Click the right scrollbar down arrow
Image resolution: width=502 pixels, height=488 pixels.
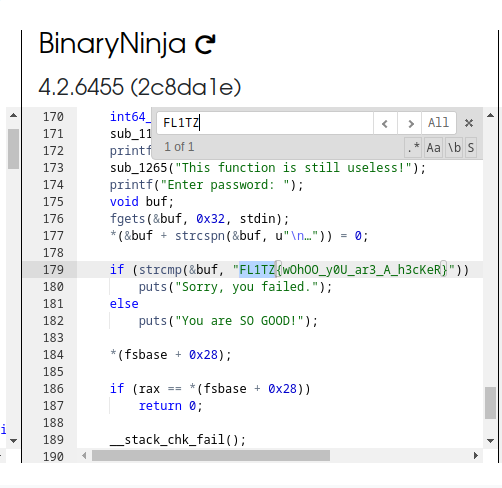[x=490, y=441]
